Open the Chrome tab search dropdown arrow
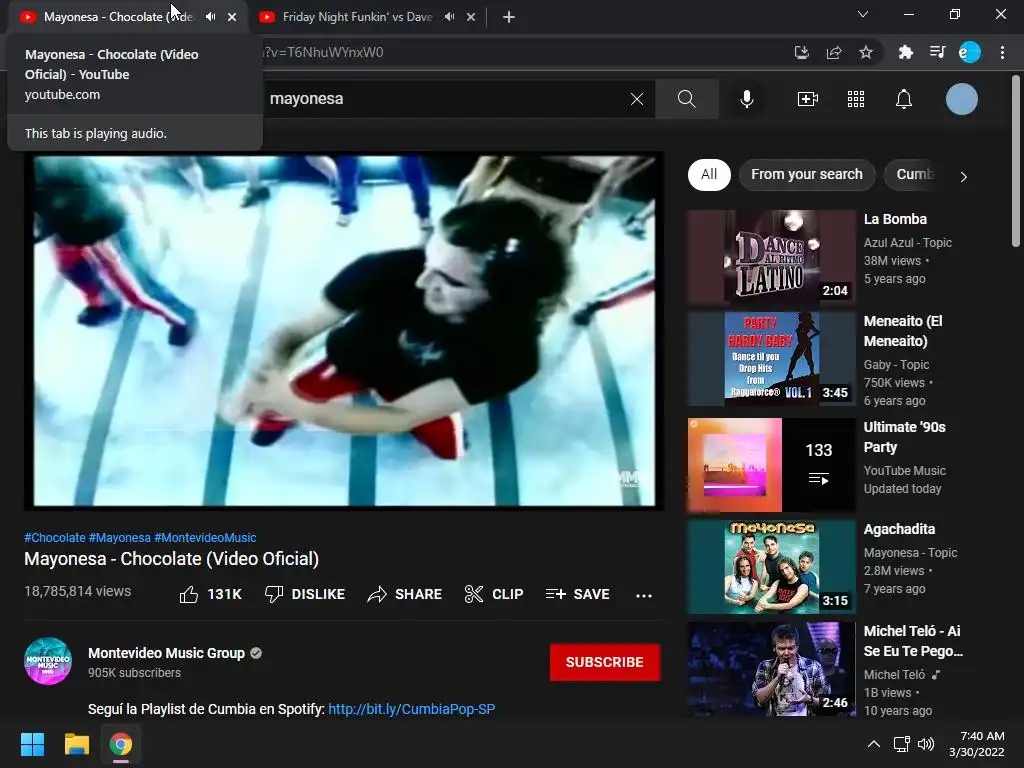The image size is (1024, 768). click(863, 14)
